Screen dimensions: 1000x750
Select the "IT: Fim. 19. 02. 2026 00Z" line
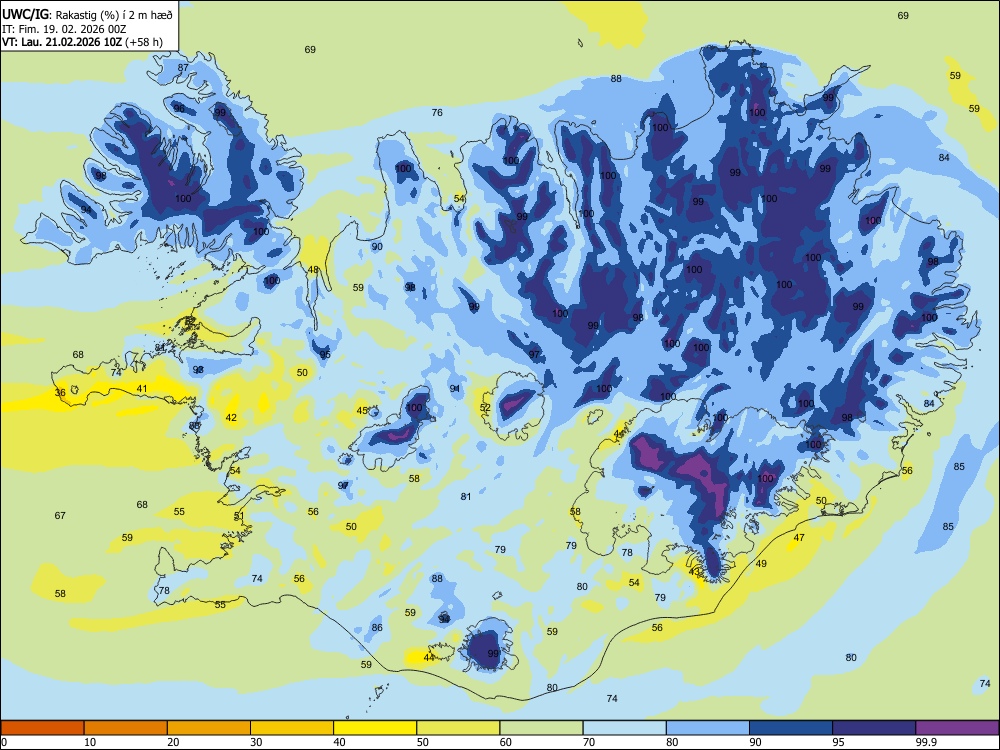[x=64, y=29]
